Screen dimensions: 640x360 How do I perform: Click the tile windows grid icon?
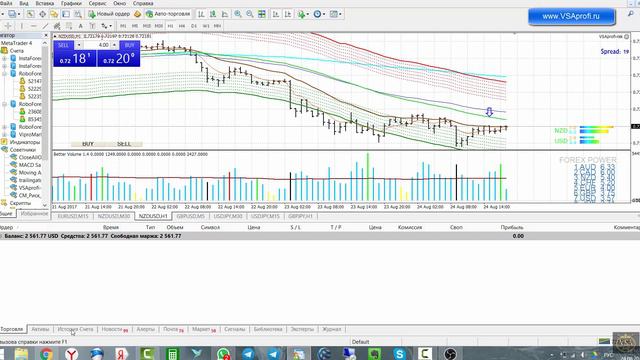click(x=262, y=14)
